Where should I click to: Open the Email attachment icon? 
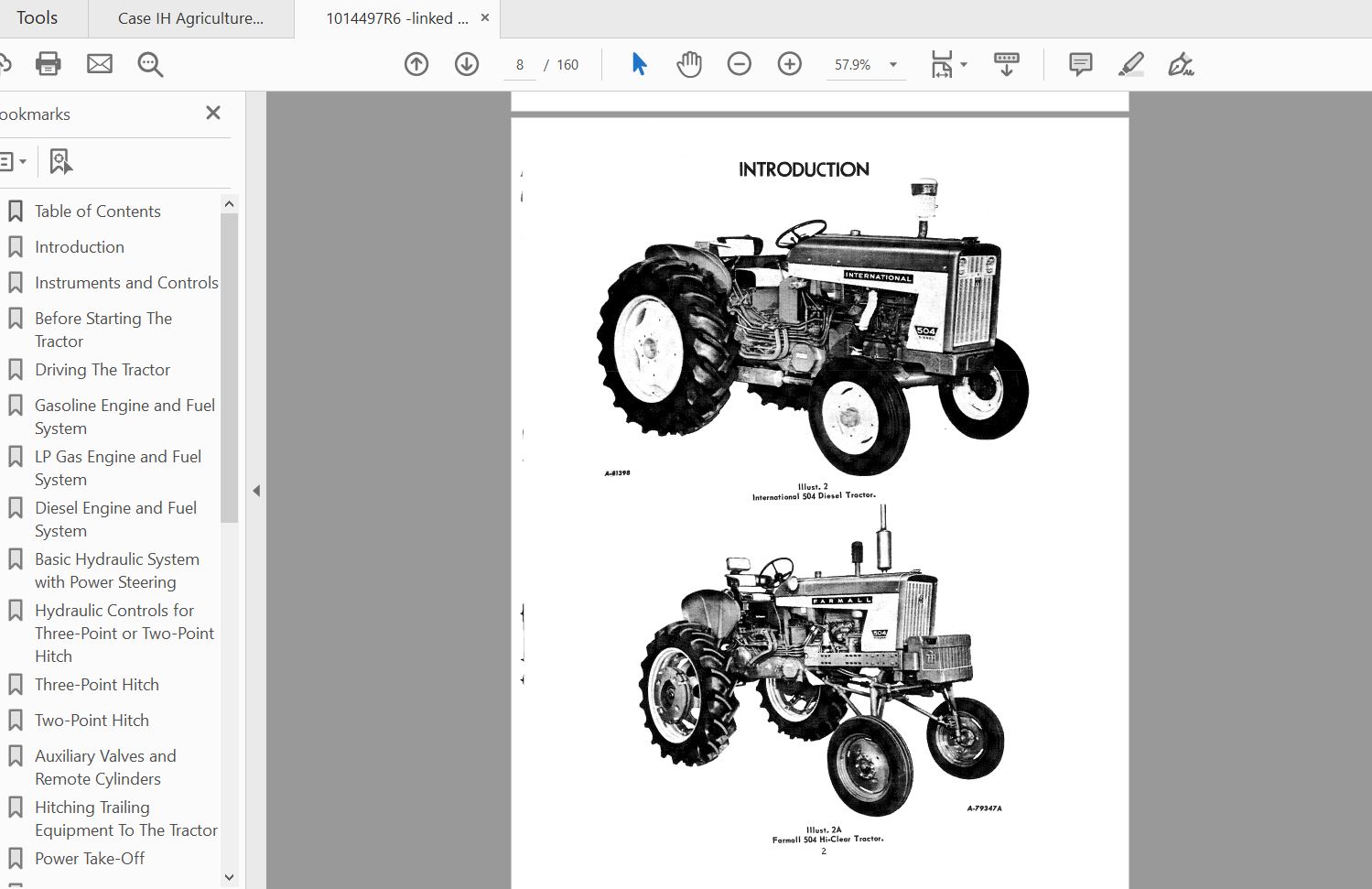point(100,64)
